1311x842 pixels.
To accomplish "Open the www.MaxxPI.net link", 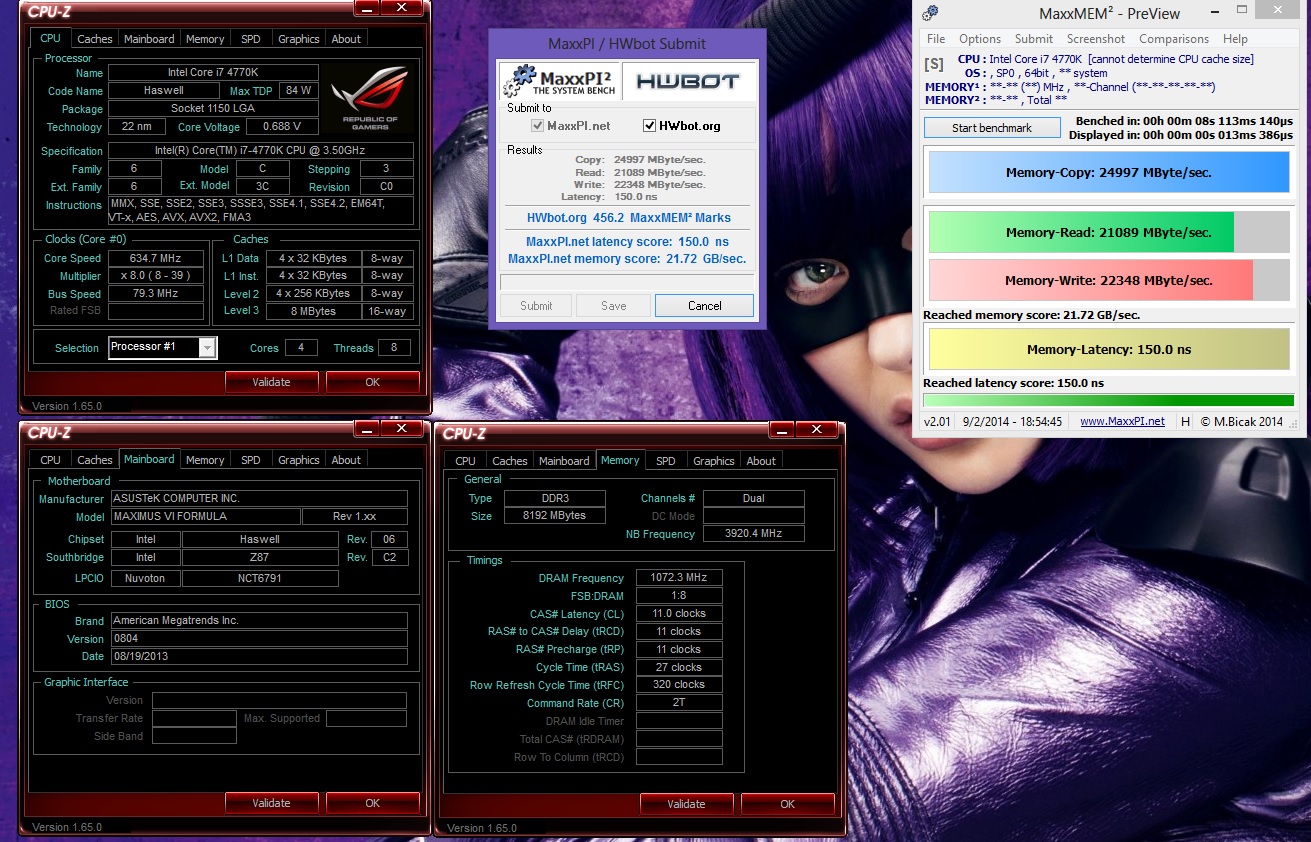I will tap(1122, 421).
